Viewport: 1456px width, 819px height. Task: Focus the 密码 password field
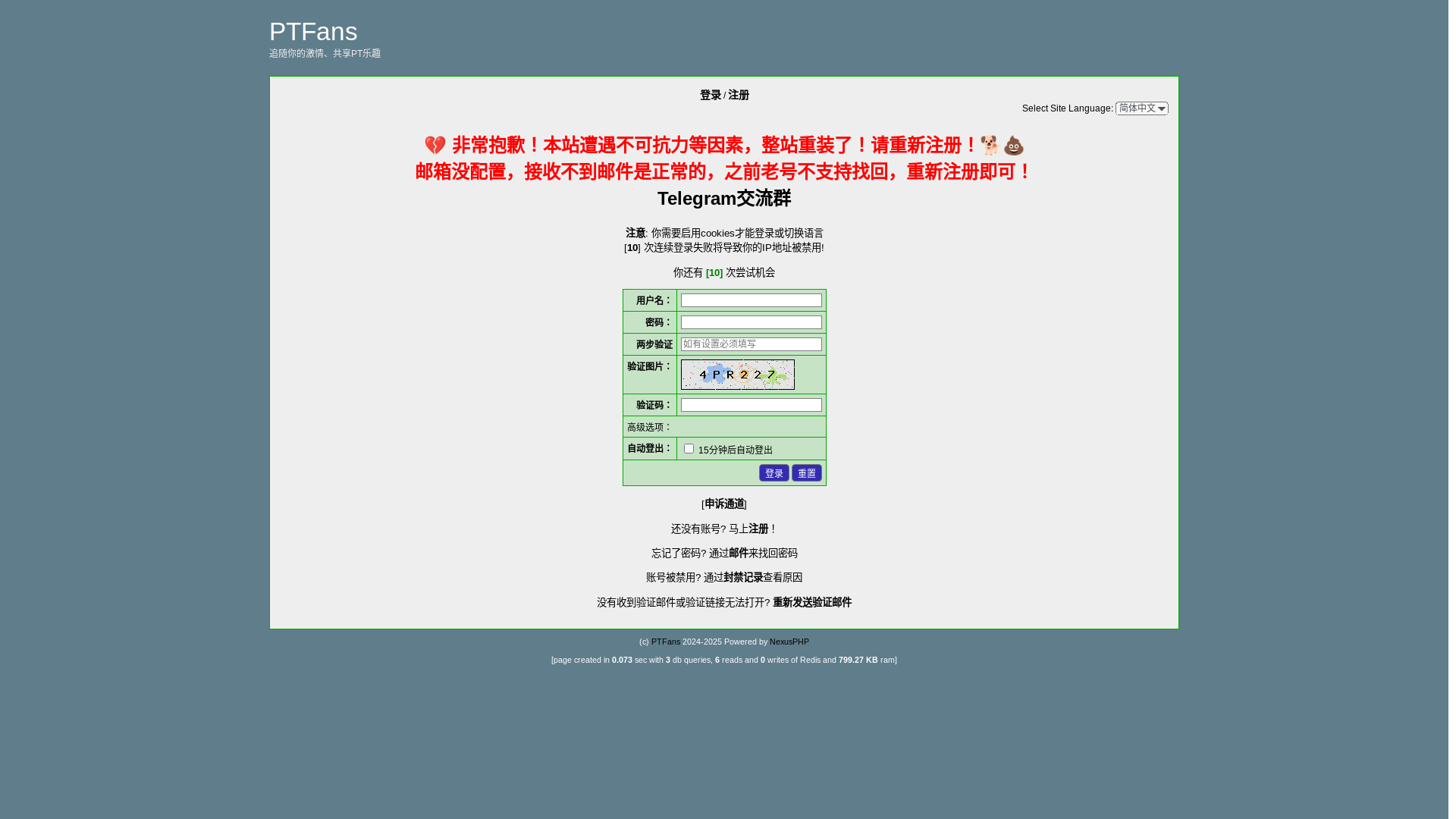coord(751,323)
